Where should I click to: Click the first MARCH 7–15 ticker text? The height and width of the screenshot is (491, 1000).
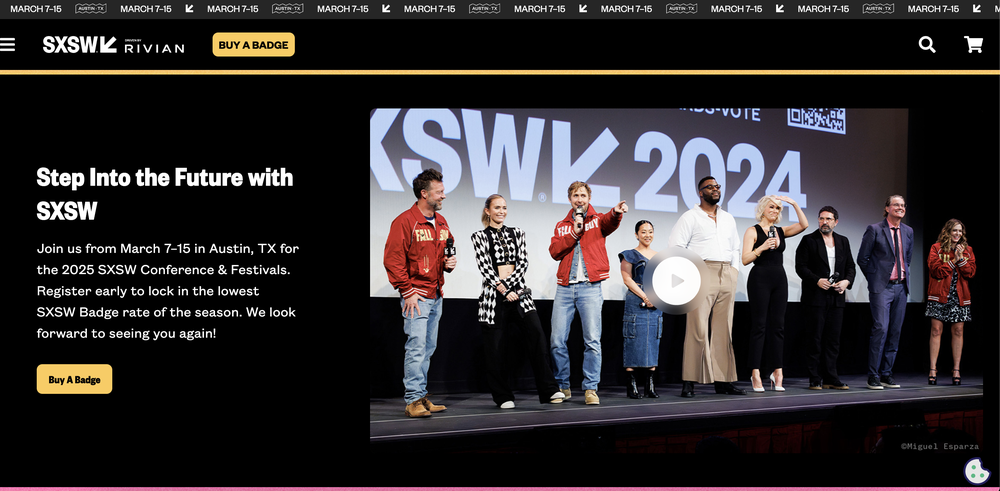coord(36,9)
